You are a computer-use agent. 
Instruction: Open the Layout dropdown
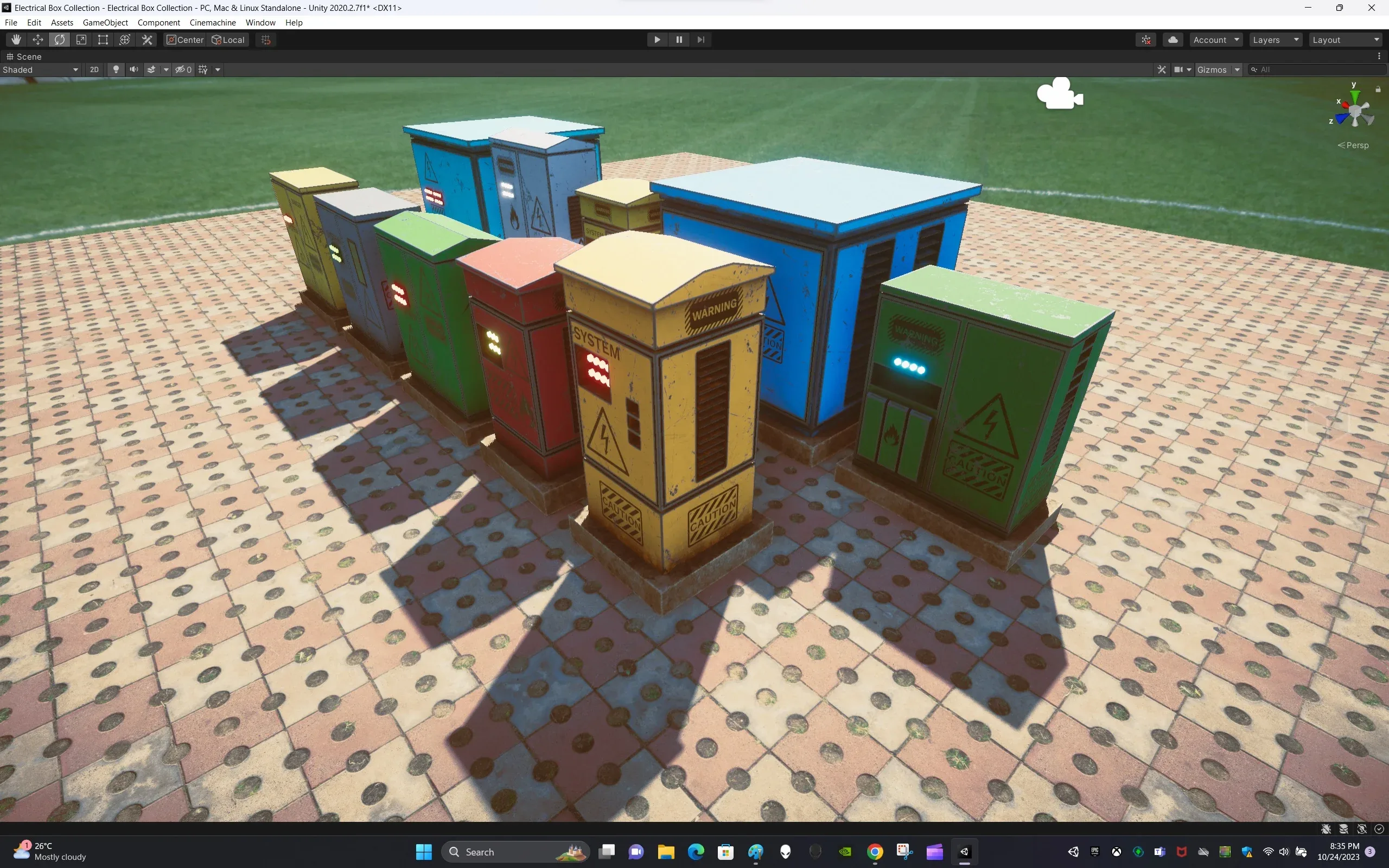coord(1346,40)
